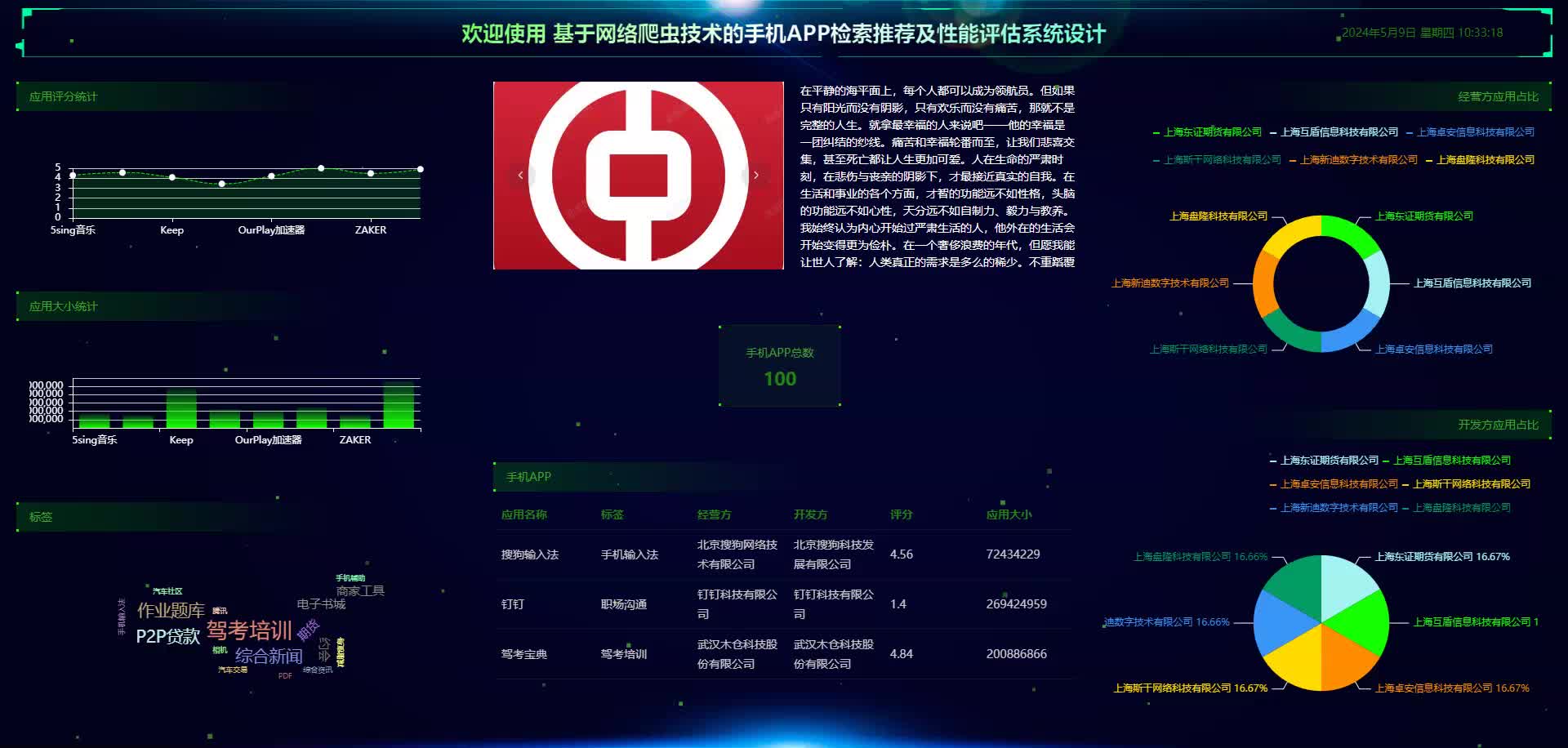Click the 开发方 column header

tap(811, 514)
